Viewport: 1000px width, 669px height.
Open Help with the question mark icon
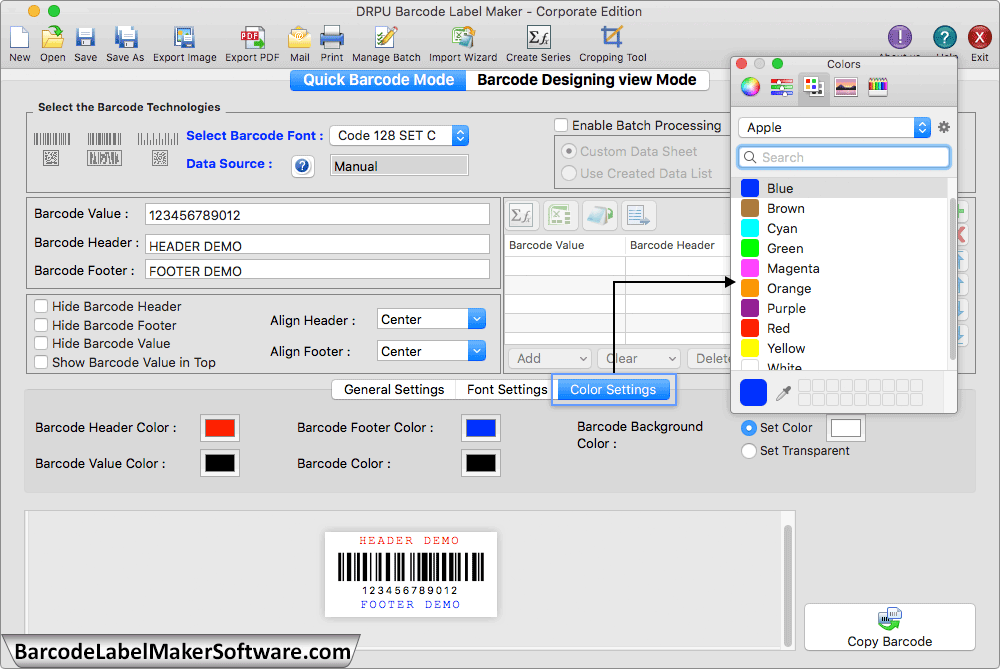tap(944, 37)
